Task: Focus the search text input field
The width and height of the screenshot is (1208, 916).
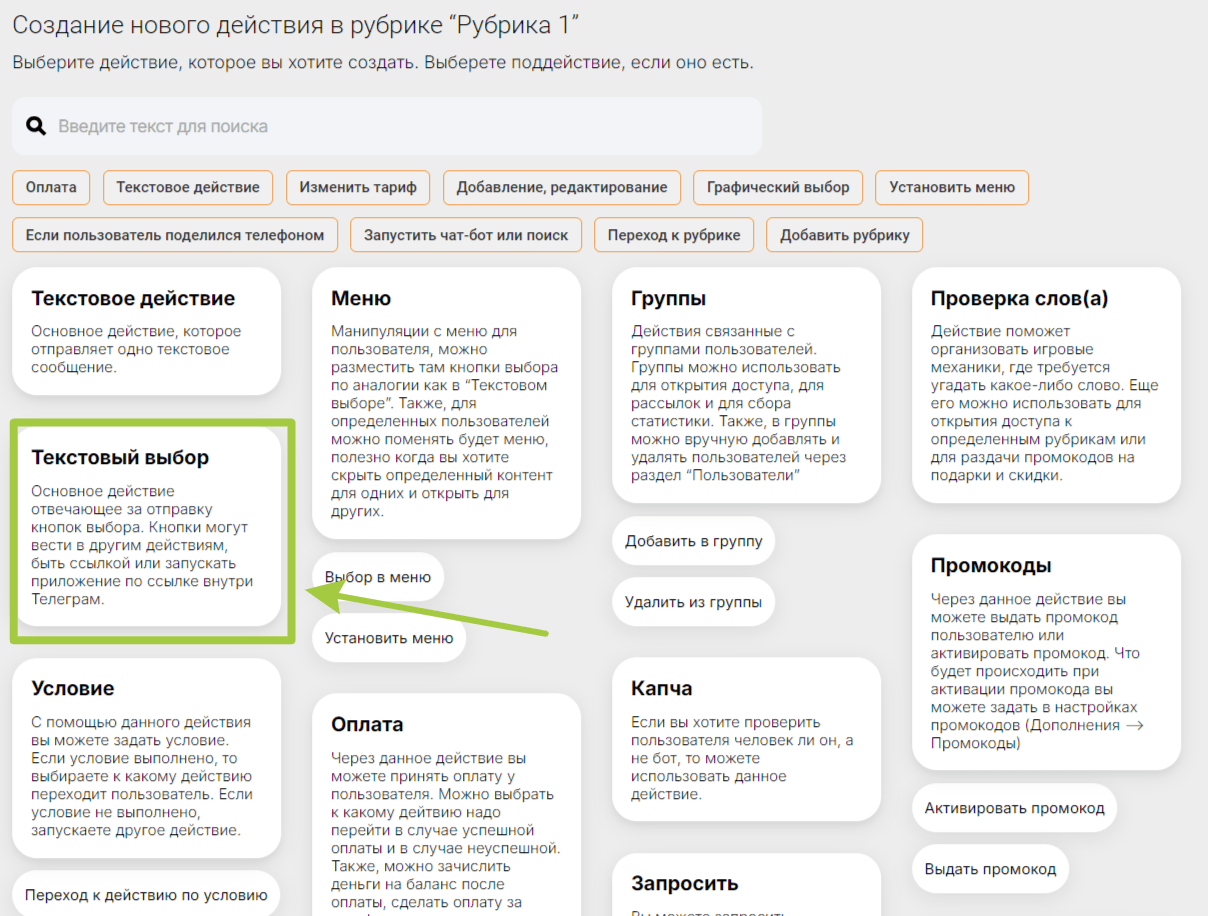Action: pyautogui.click(x=387, y=126)
